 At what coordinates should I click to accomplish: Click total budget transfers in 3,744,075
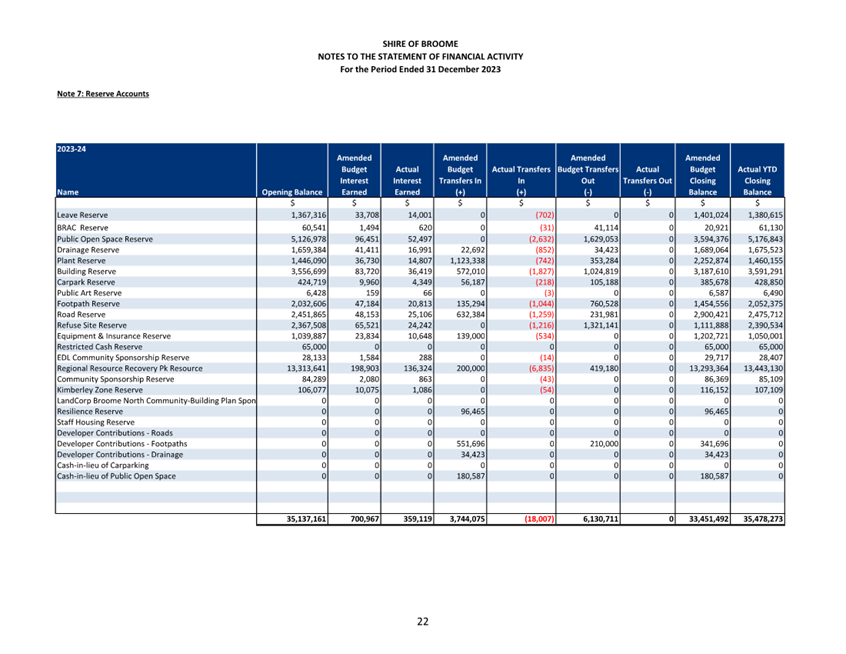point(467,519)
